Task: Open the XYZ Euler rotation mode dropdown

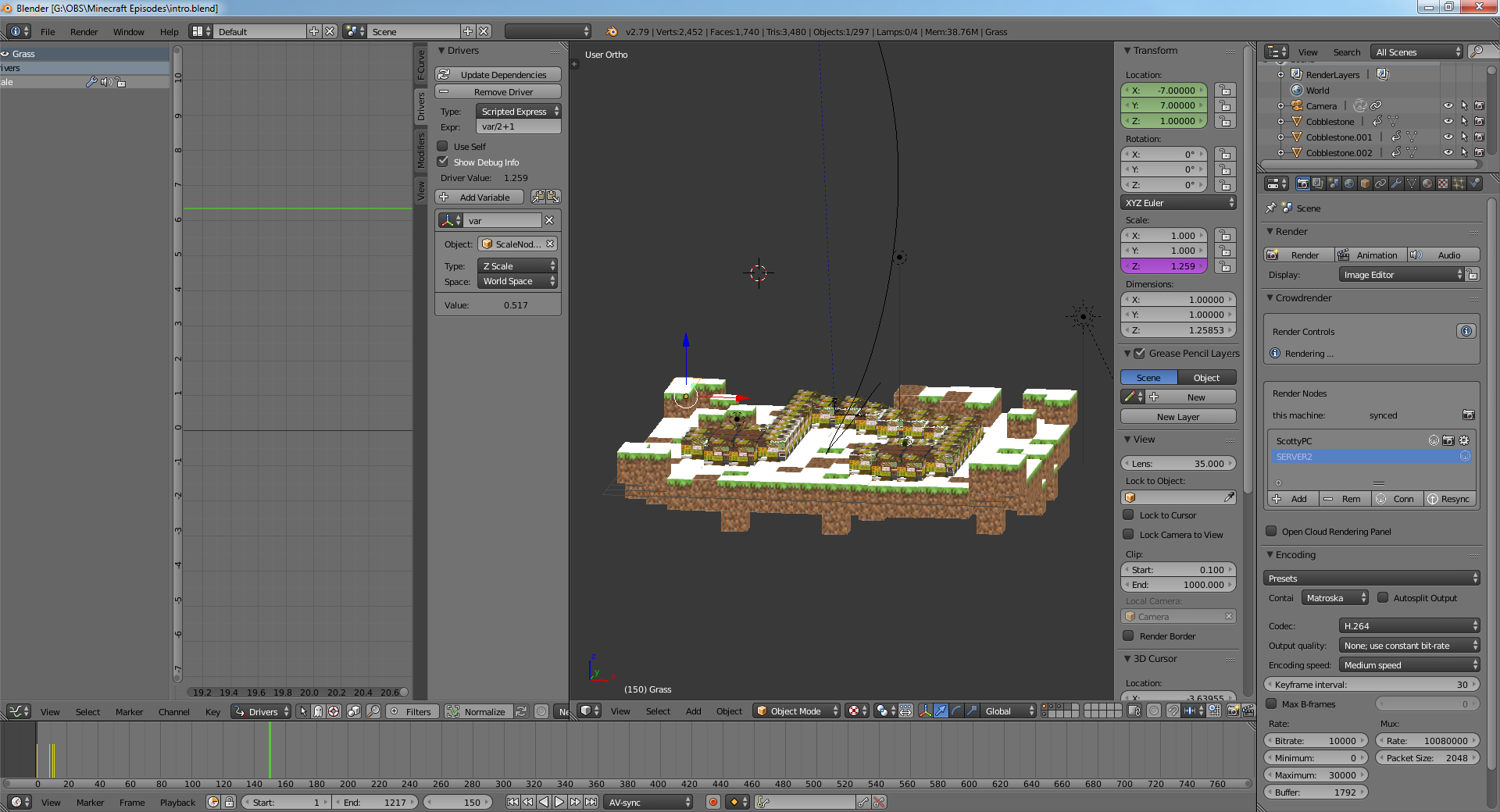Action: click(x=1178, y=202)
